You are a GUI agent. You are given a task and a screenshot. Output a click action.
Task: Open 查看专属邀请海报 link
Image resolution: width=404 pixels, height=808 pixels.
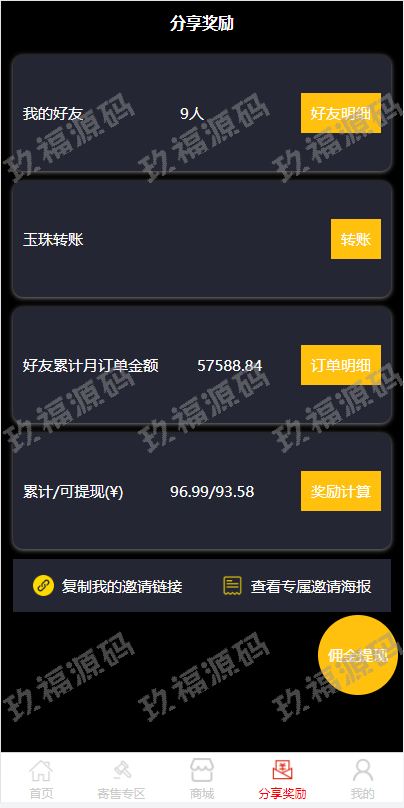point(311,586)
